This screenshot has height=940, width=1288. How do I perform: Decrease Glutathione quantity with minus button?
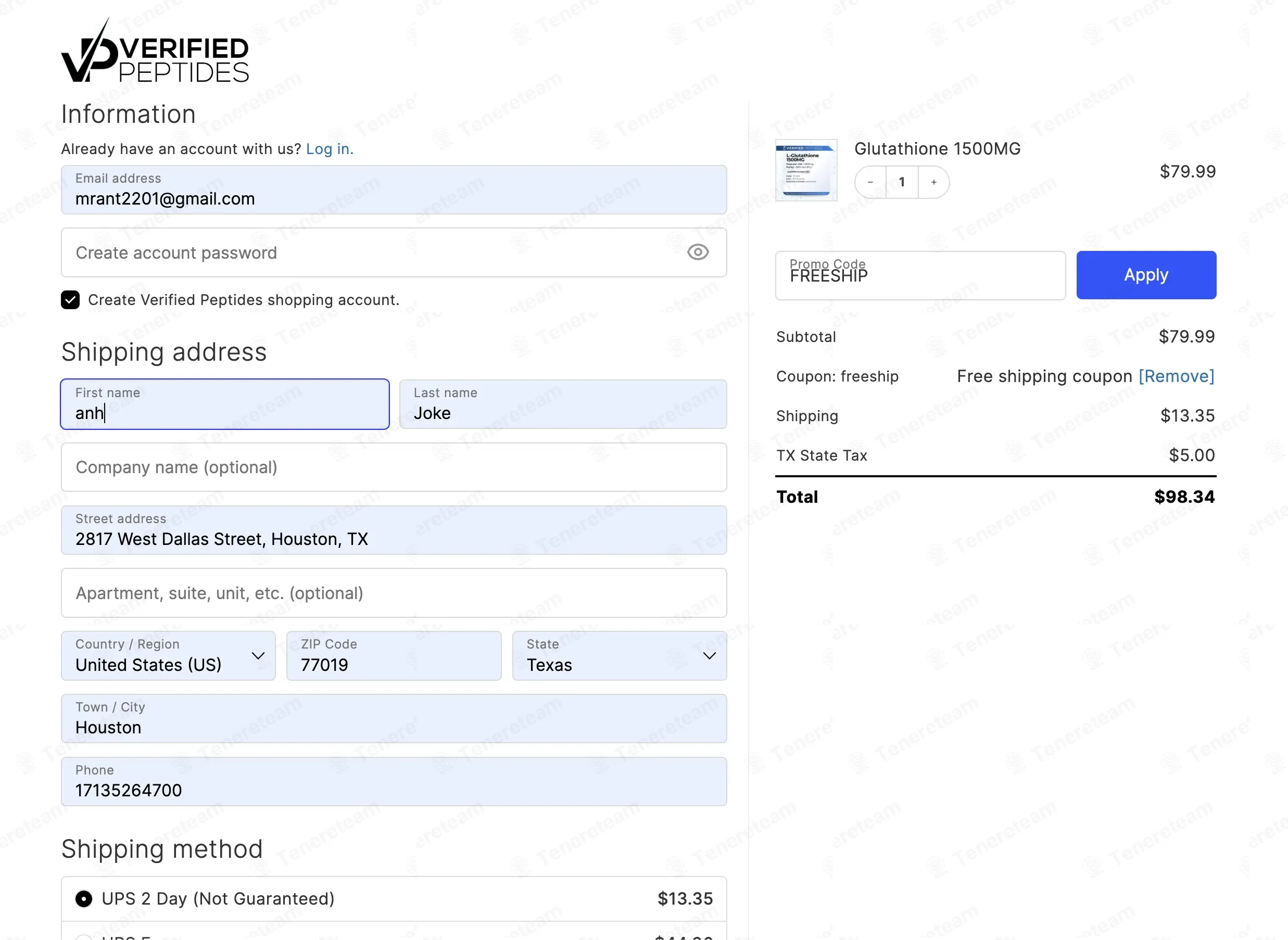point(870,182)
